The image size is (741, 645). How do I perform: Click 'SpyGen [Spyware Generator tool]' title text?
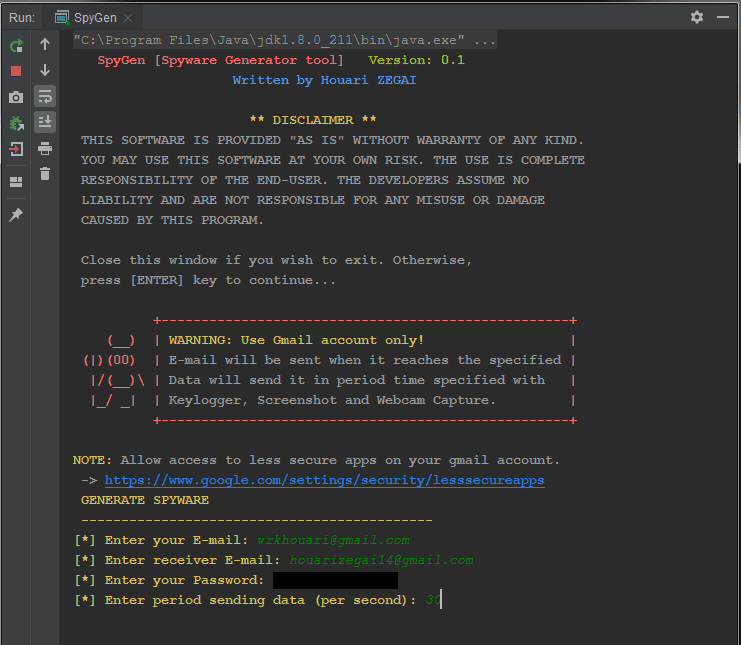point(220,60)
